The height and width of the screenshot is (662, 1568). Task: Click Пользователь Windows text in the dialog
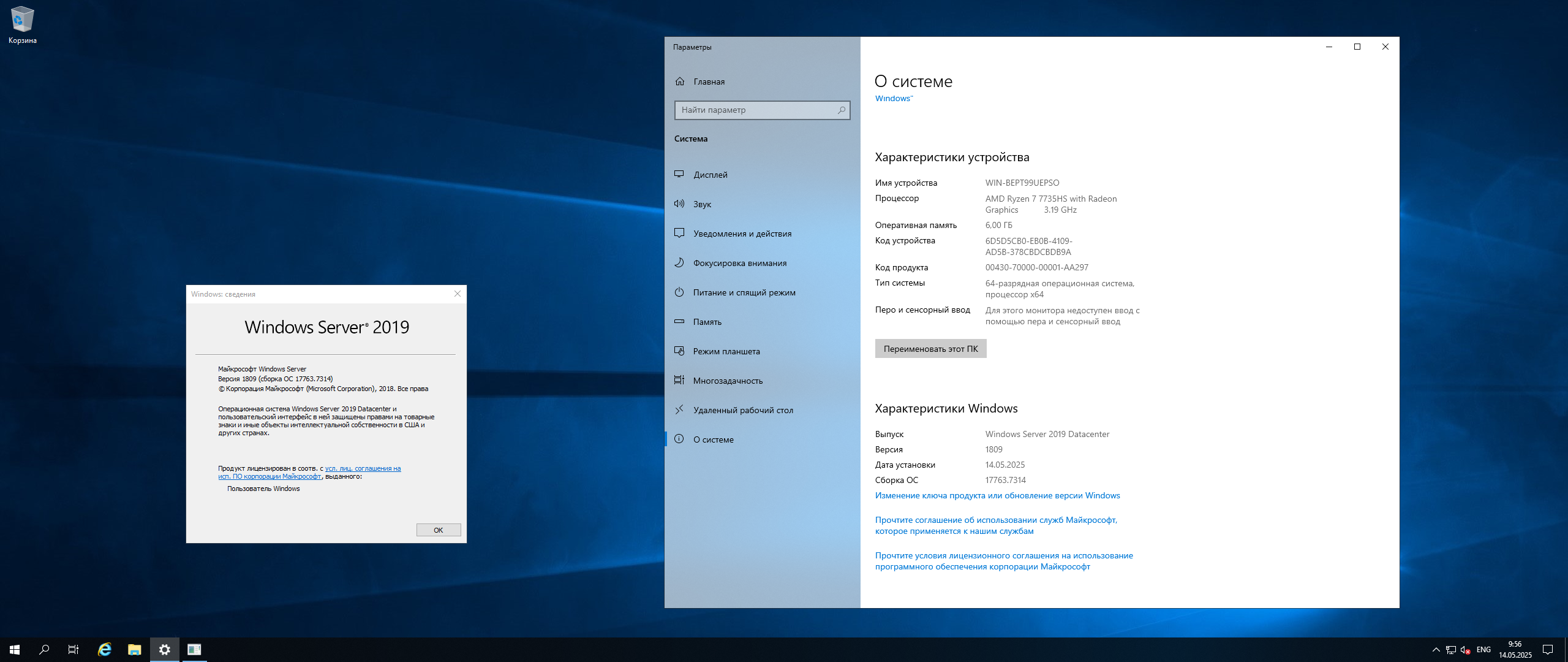(x=263, y=489)
